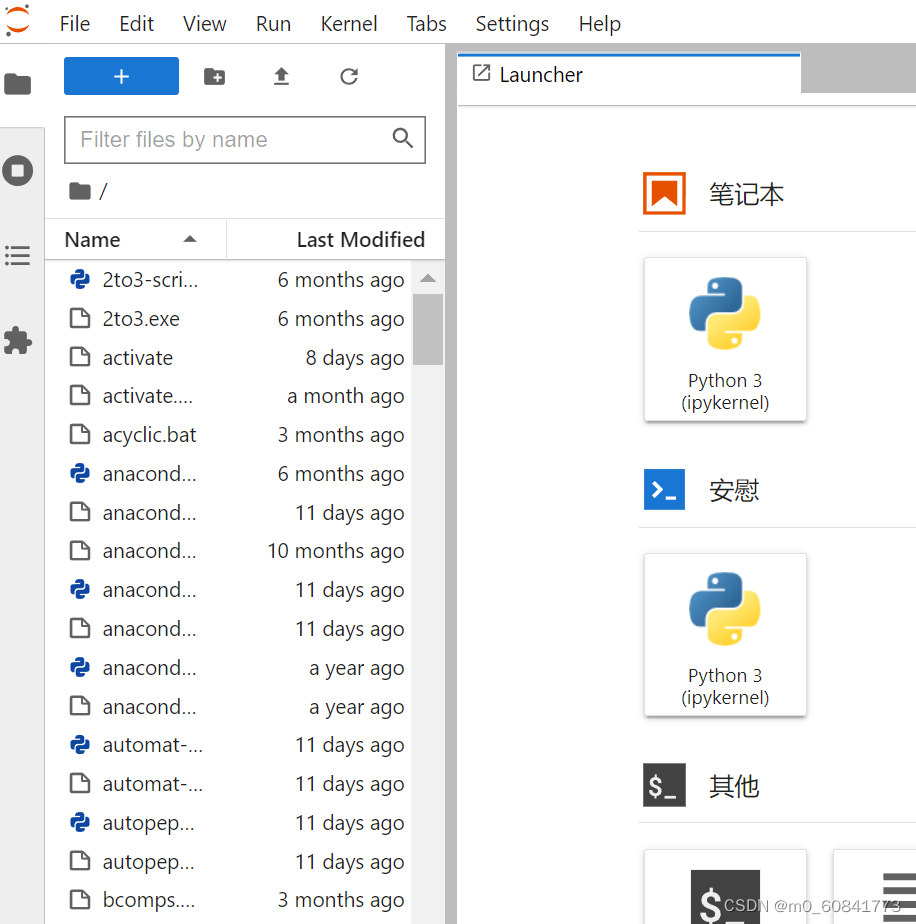The width and height of the screenshot is (916, 924).
Task: Create a new folder with toolbar icon
Action: click(x=215, y=77)
